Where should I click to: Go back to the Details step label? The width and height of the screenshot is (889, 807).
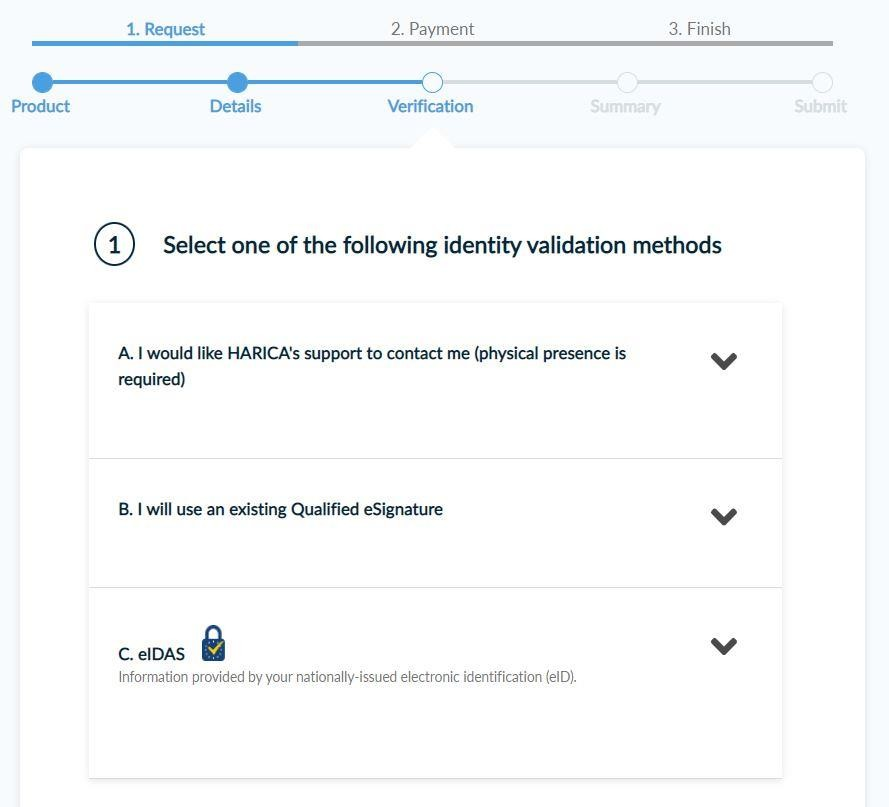(x=236, y=106)
